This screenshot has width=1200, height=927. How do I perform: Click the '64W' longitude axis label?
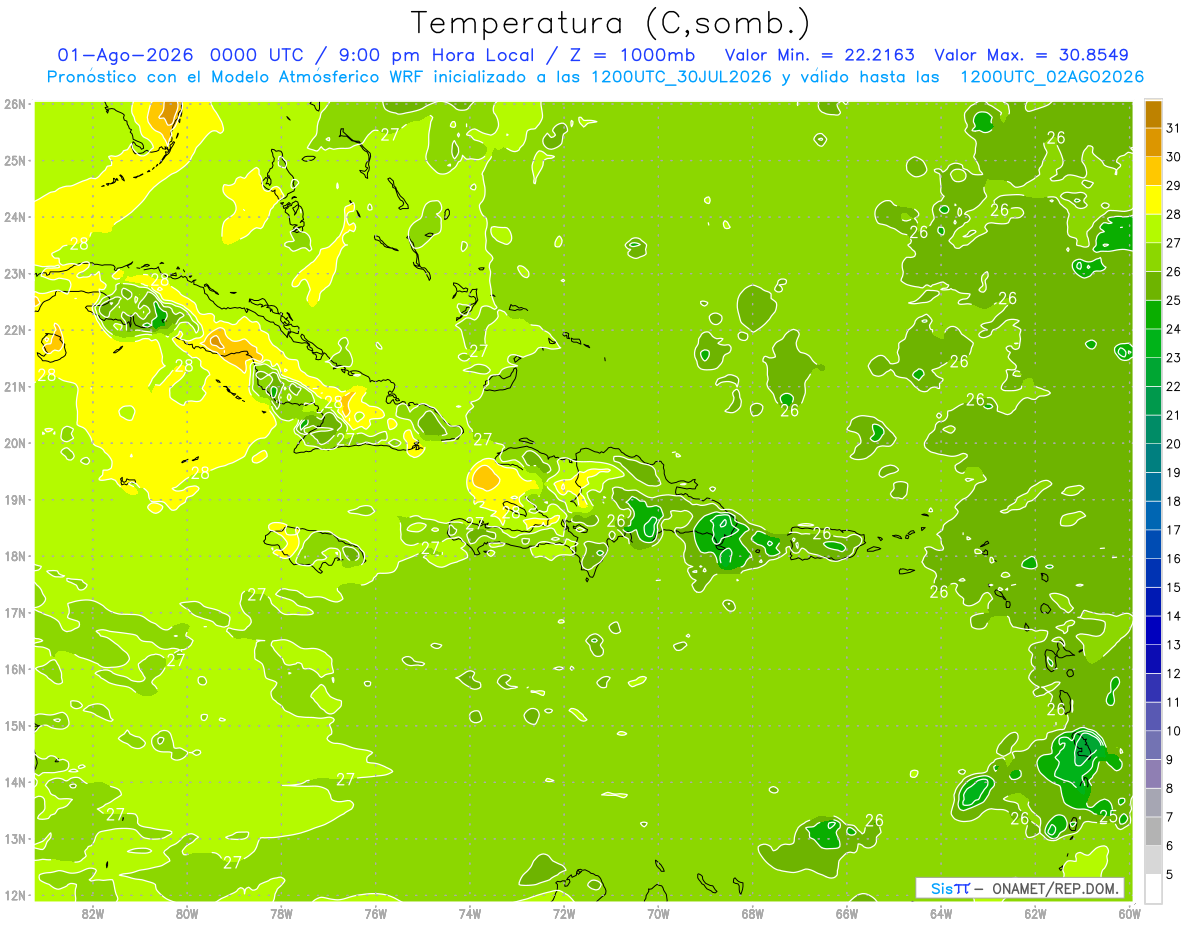coord(941,914)
